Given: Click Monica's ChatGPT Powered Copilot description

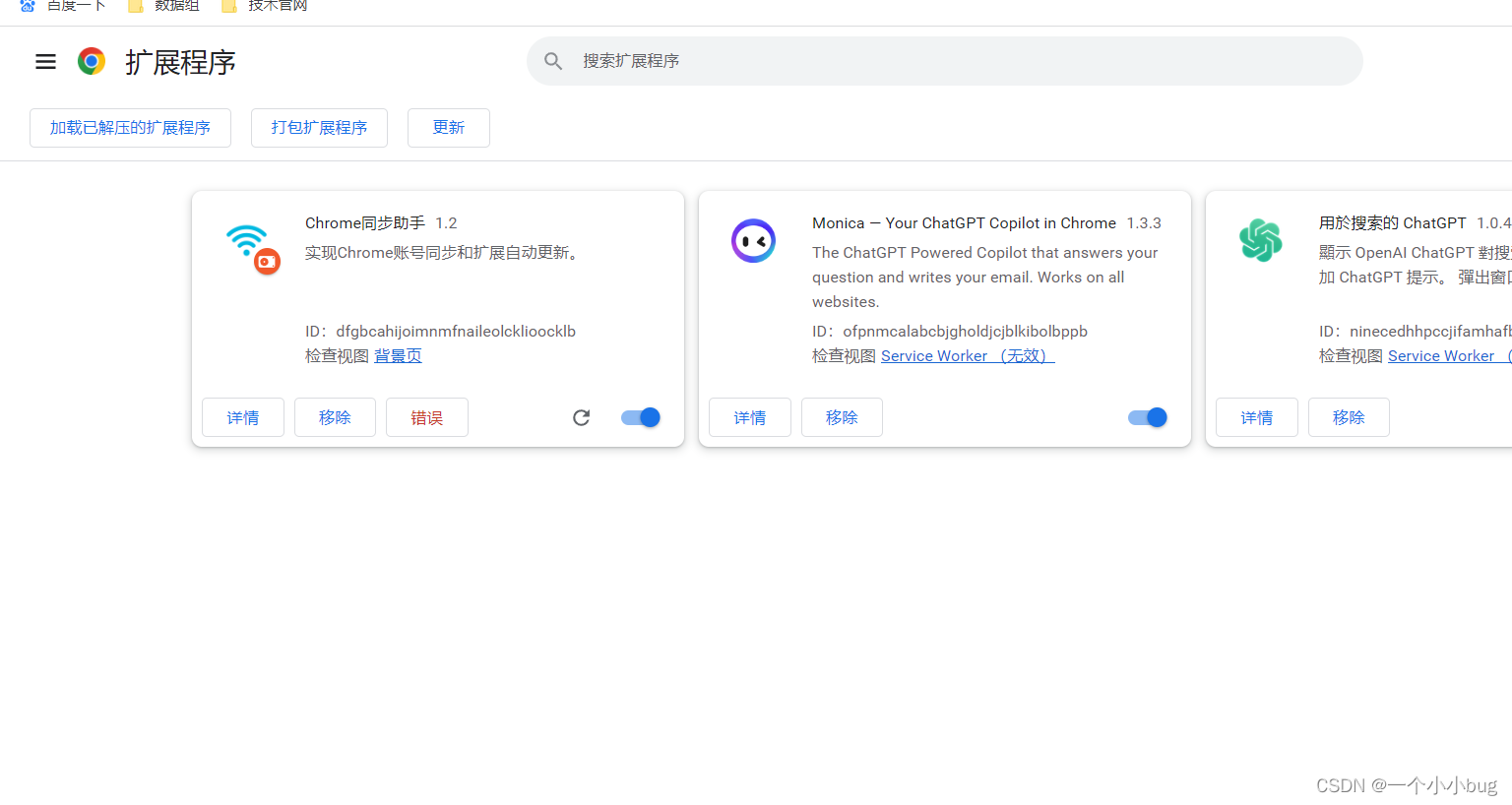Looking at the screenshot, I should 984,278.
